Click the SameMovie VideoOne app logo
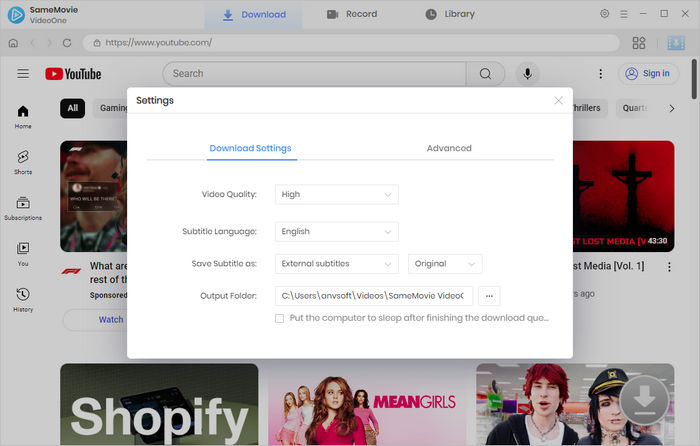This screenshot has width=700, height=446. pyautogui.click(x=16, y=14)
